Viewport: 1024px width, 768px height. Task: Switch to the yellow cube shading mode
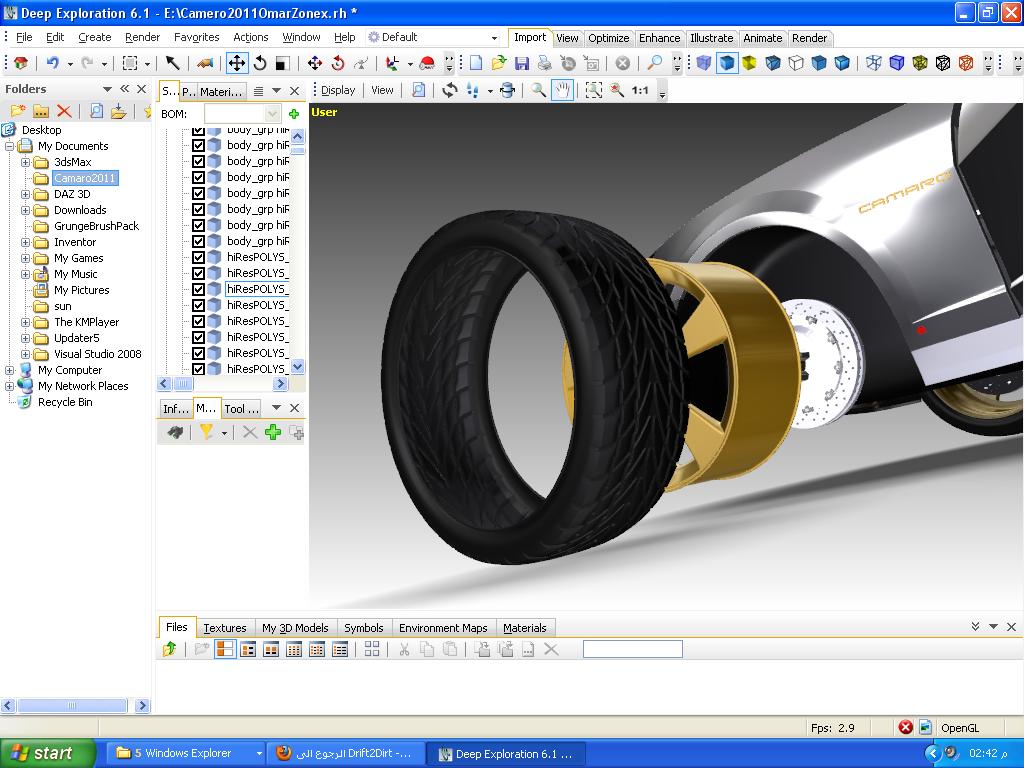(749, 63)
